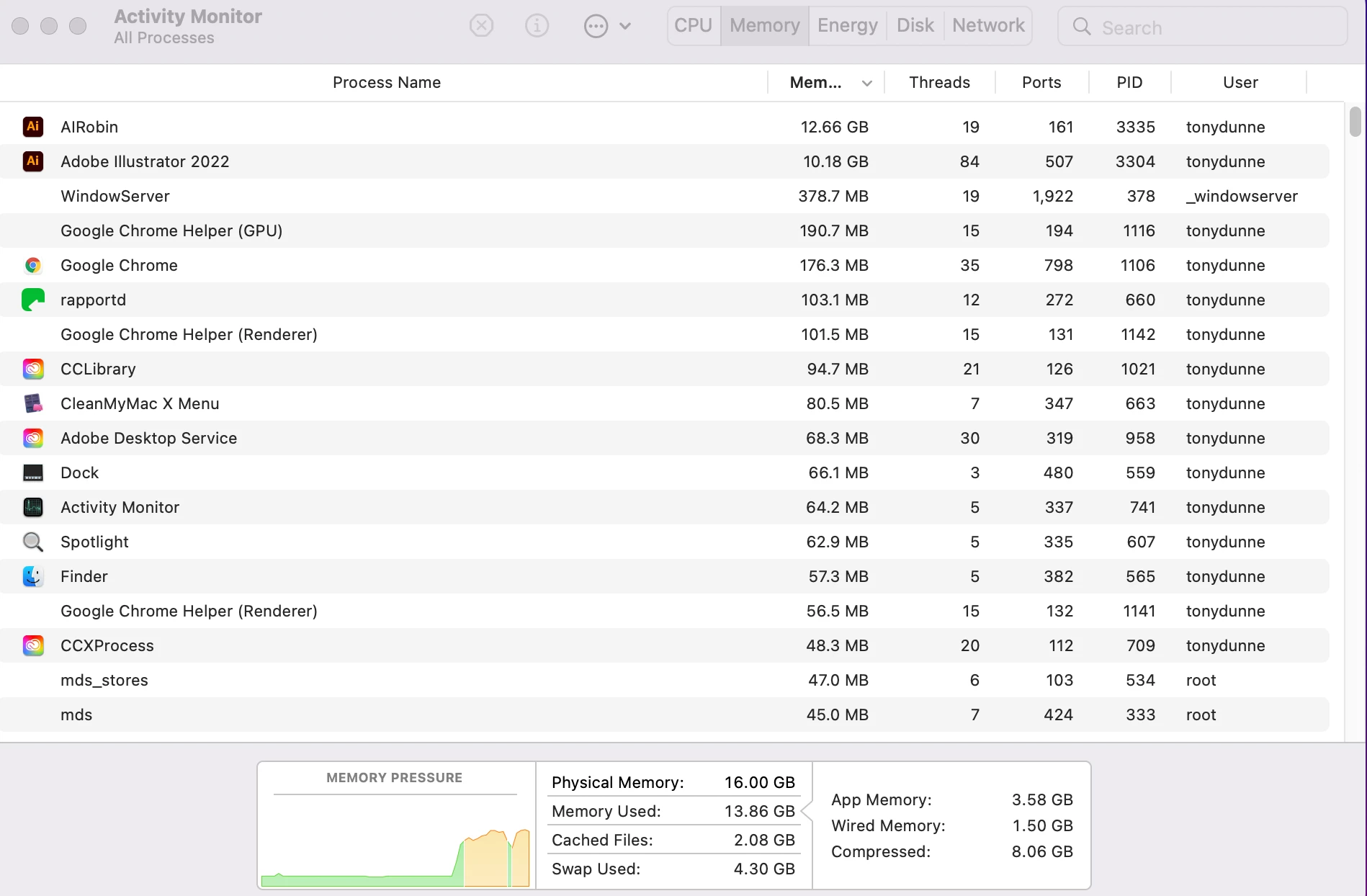Click the rapportd green icon
This screenshot has height=896, width=1367.
(33, 299)
